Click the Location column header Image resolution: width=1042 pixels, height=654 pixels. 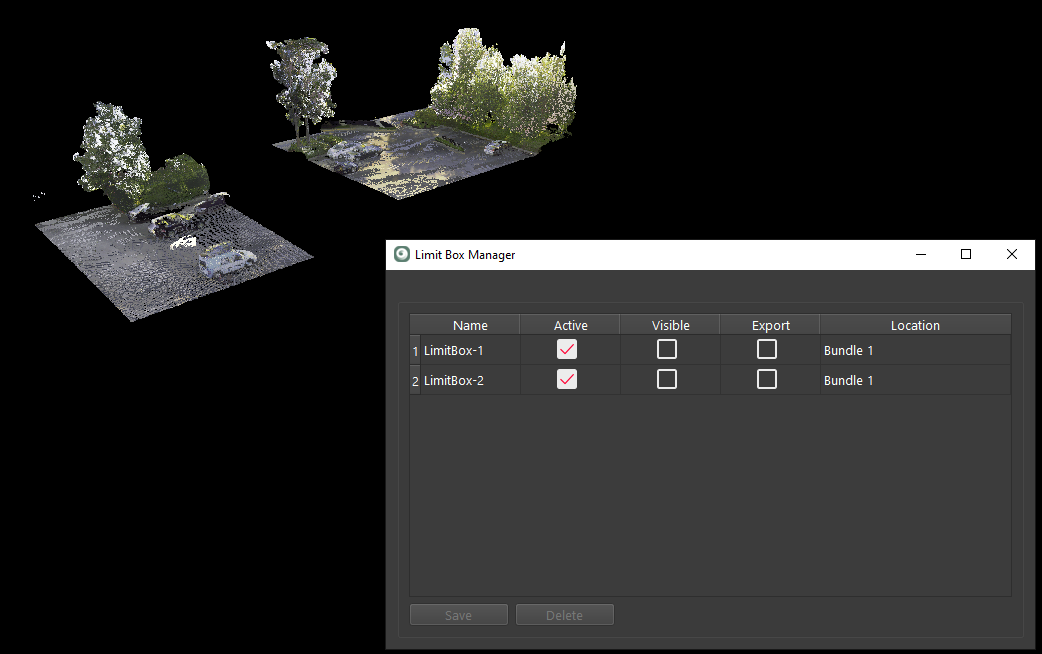[x=915, y=325]
